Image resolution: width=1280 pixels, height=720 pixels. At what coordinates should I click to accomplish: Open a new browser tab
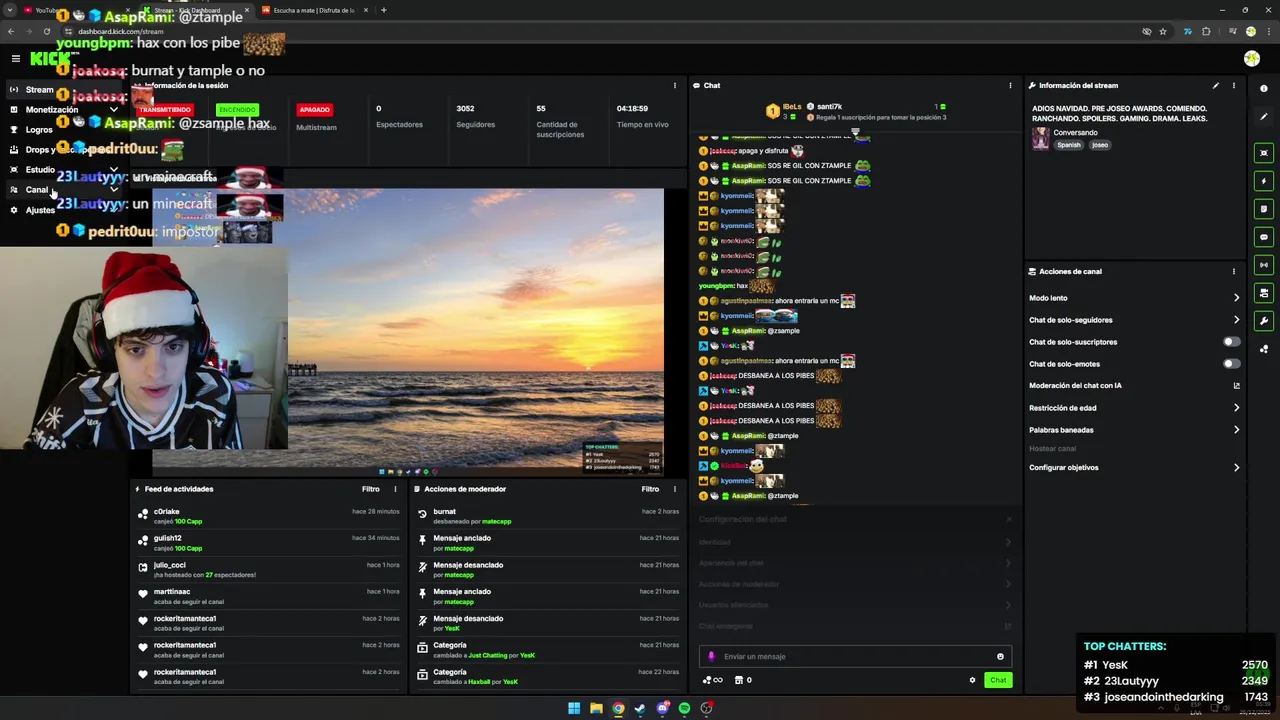pos(384,10)
